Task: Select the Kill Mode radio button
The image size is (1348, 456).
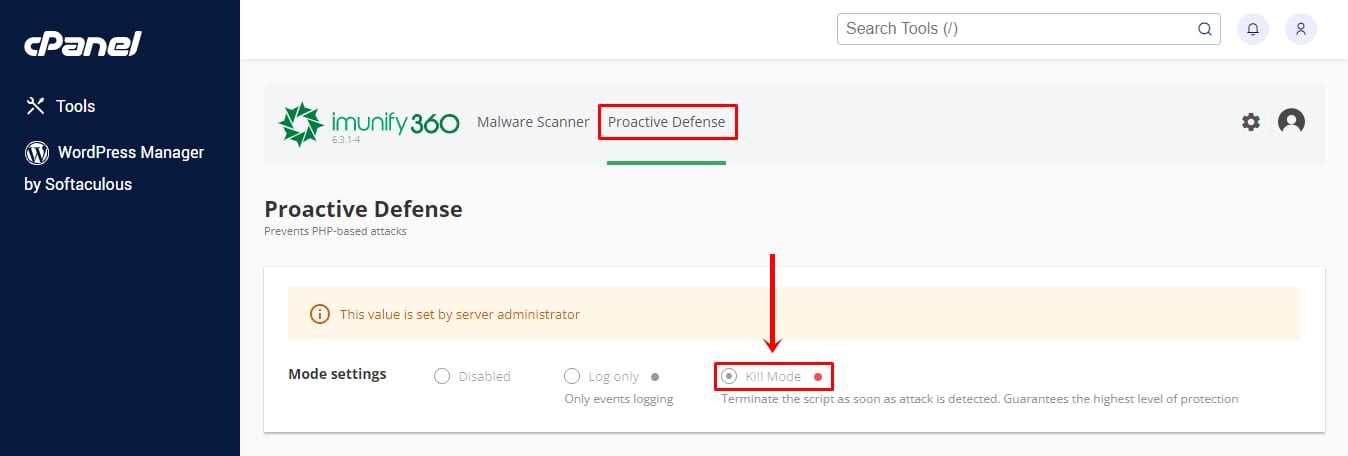Action: point(730,376)
